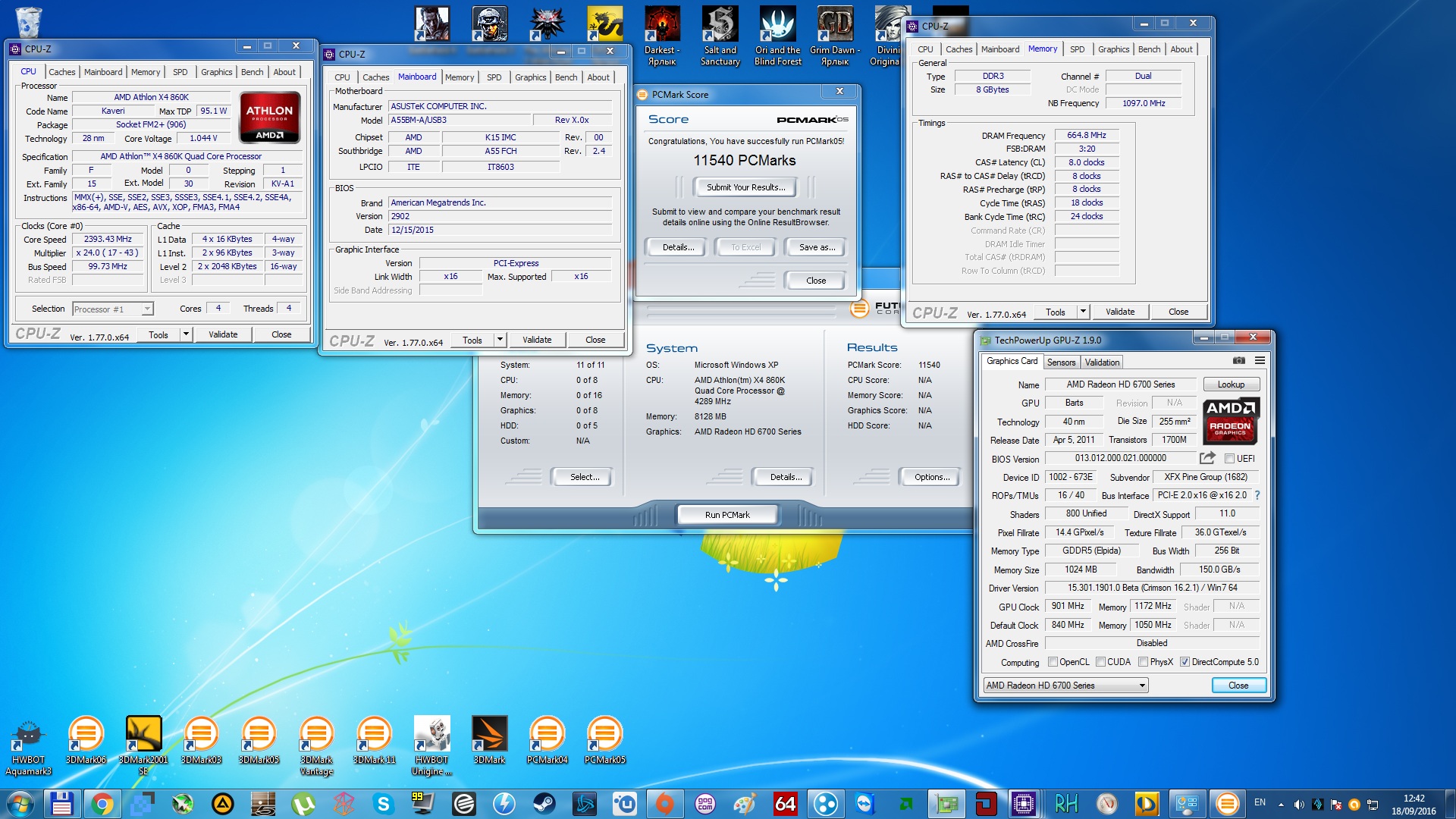This screenshot has width=1456, height=819.
Task: Switch to Validation tab in GPU-Z
Action: tap(1102, 362)
